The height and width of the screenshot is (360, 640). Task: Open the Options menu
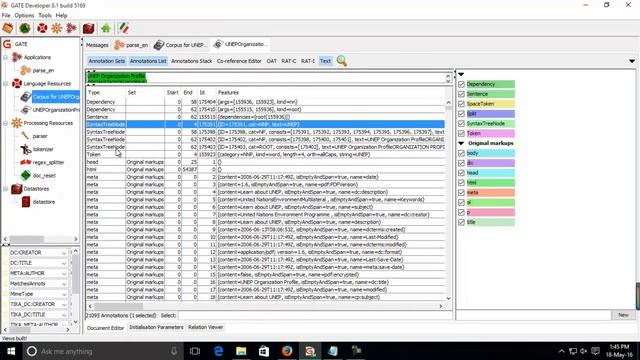click(x=24, y=16)
